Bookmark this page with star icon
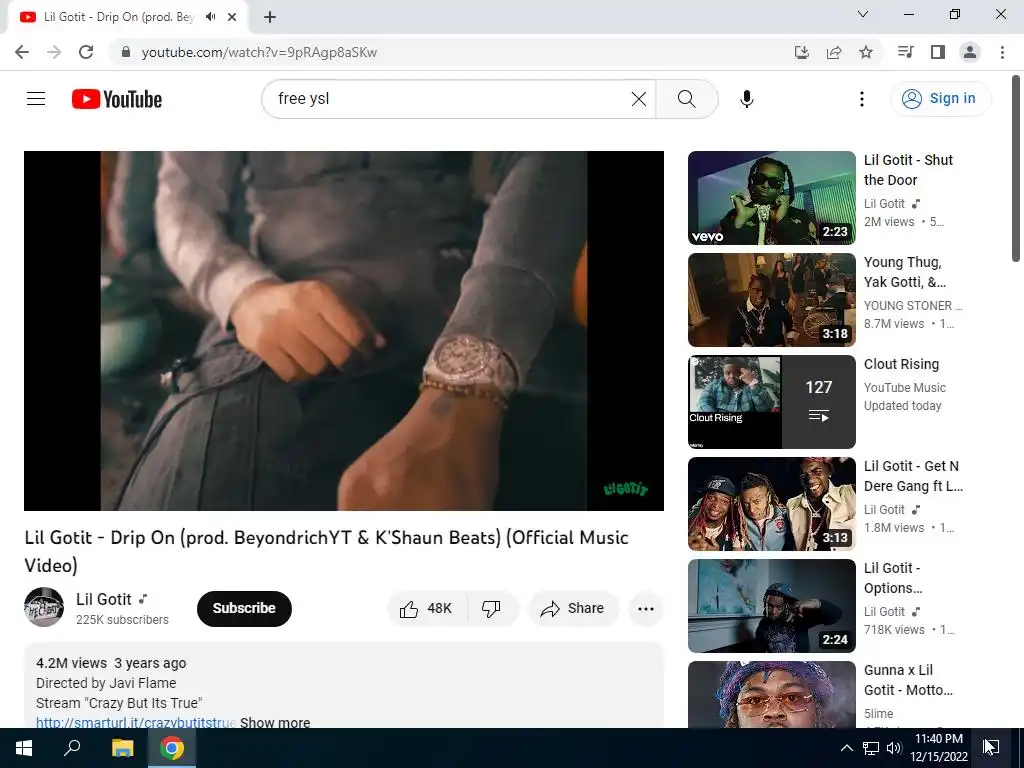1024x768 pixels. click(866, 52)
